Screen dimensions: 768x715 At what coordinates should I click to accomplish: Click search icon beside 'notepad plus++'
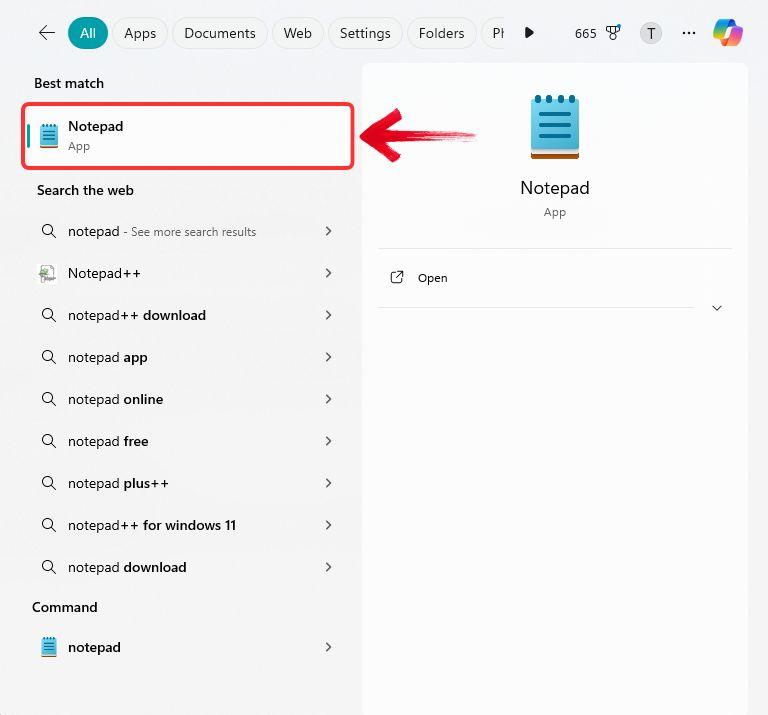tap(48, 483)
